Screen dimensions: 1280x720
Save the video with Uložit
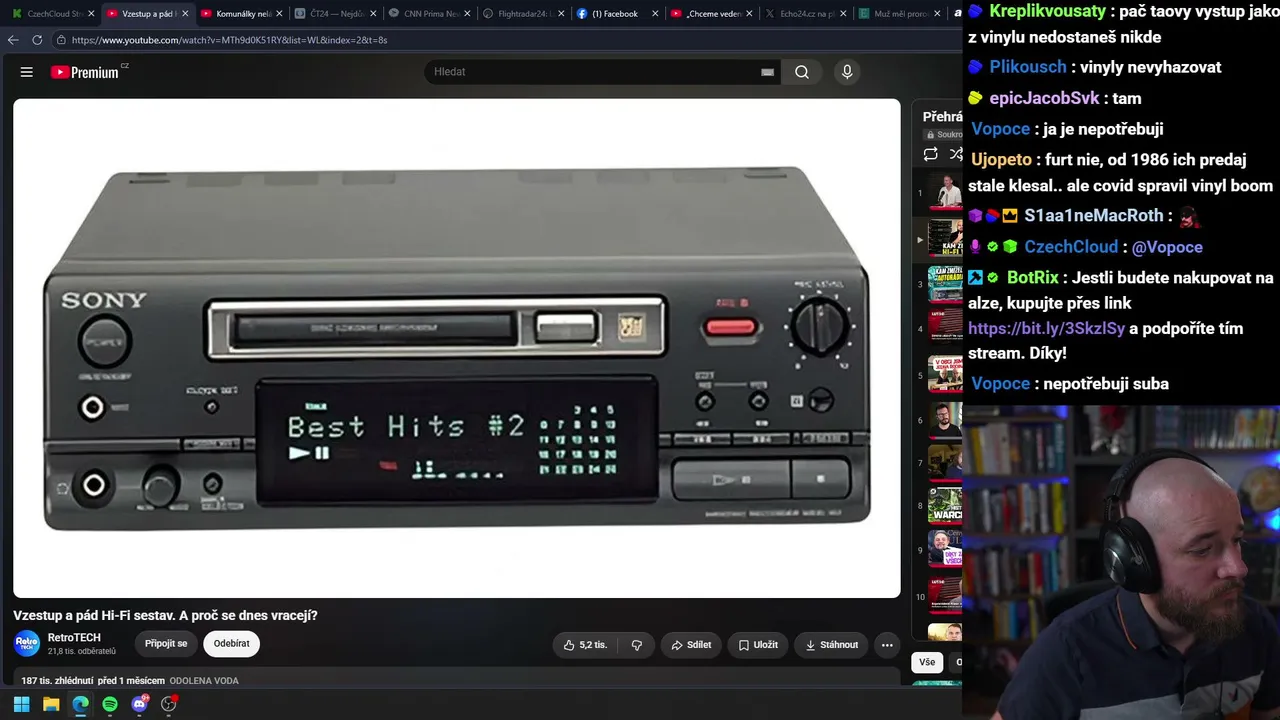click(x=758, y=645)
